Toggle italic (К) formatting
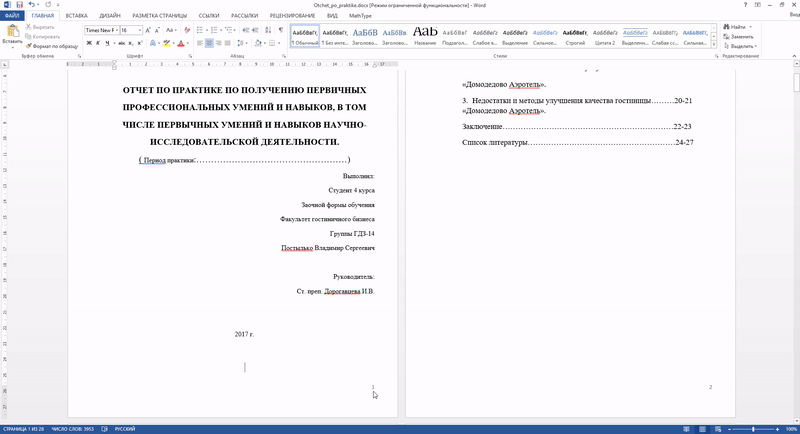The width and height of the screenshot is (800, 434). [98, 43]
